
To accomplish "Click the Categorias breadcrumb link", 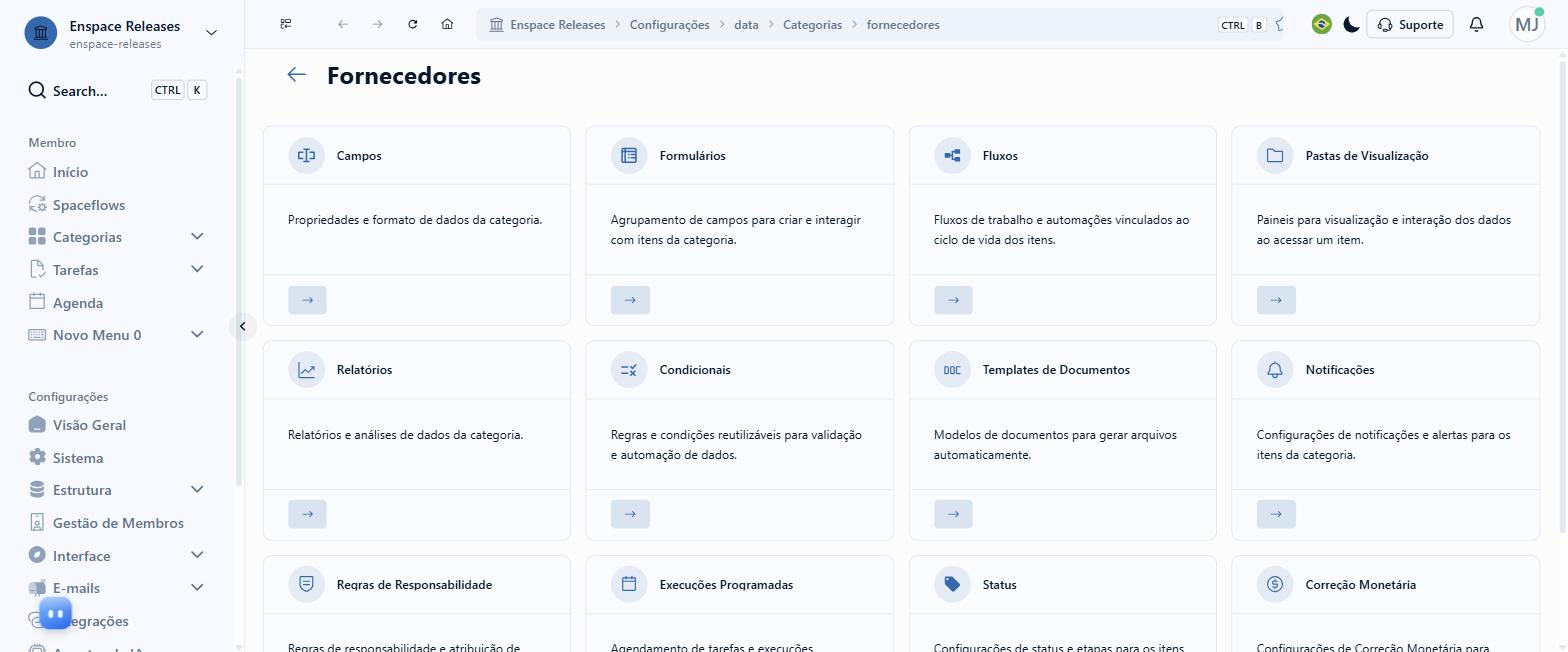I will [x=812, y=25].
